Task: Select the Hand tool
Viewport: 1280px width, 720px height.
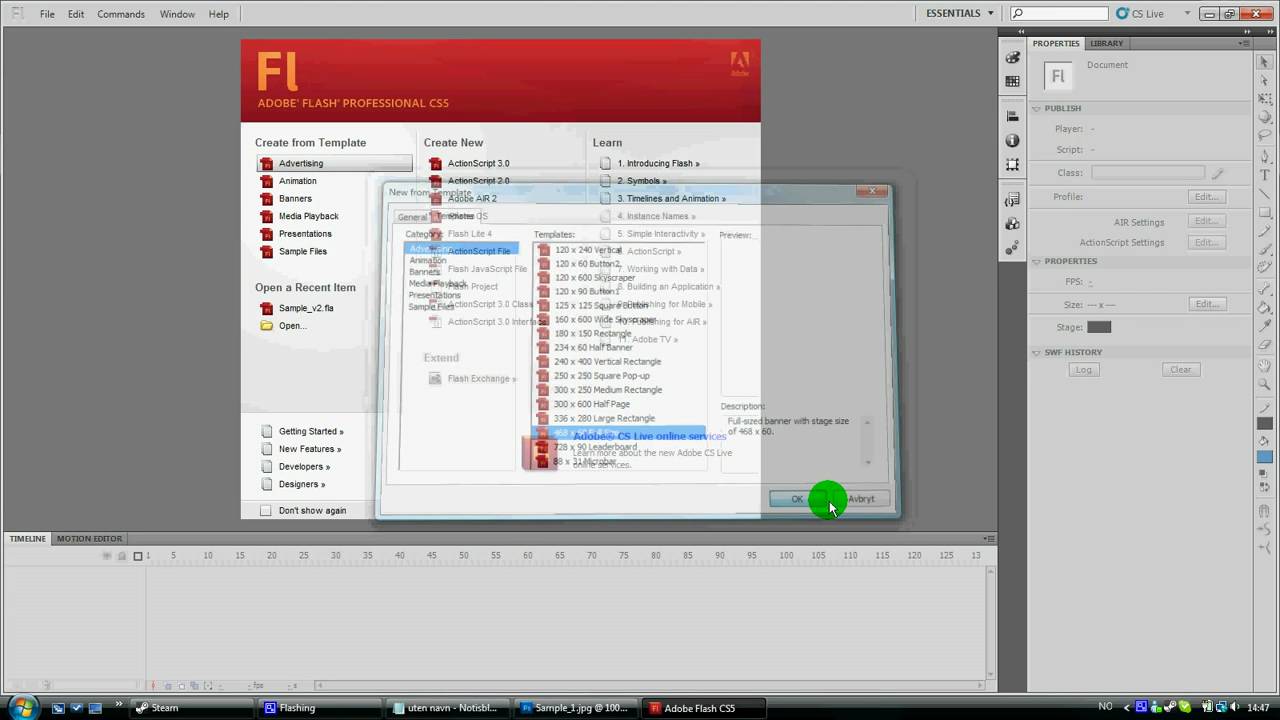Action: (x=1265, y=365)
